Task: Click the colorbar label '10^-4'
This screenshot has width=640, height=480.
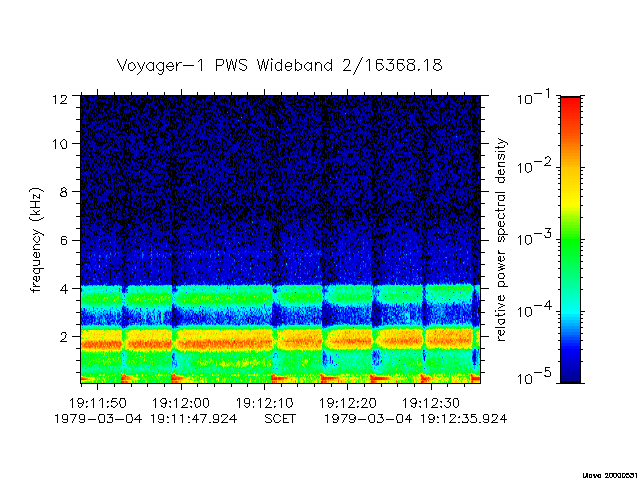Action: (x=534, y=310)
